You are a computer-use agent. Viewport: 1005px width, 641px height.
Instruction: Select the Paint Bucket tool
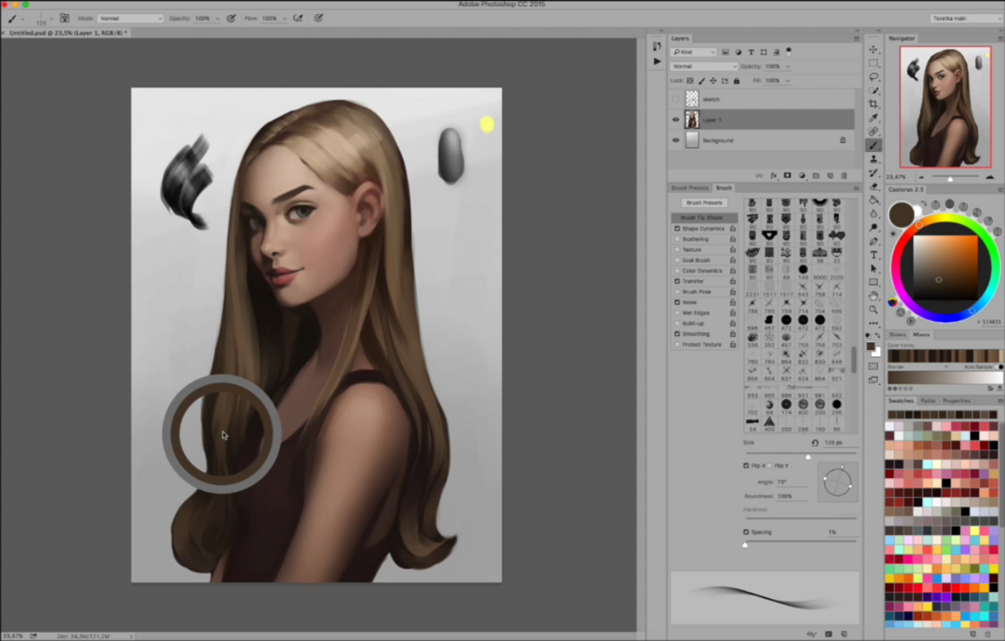click(874, 200)
